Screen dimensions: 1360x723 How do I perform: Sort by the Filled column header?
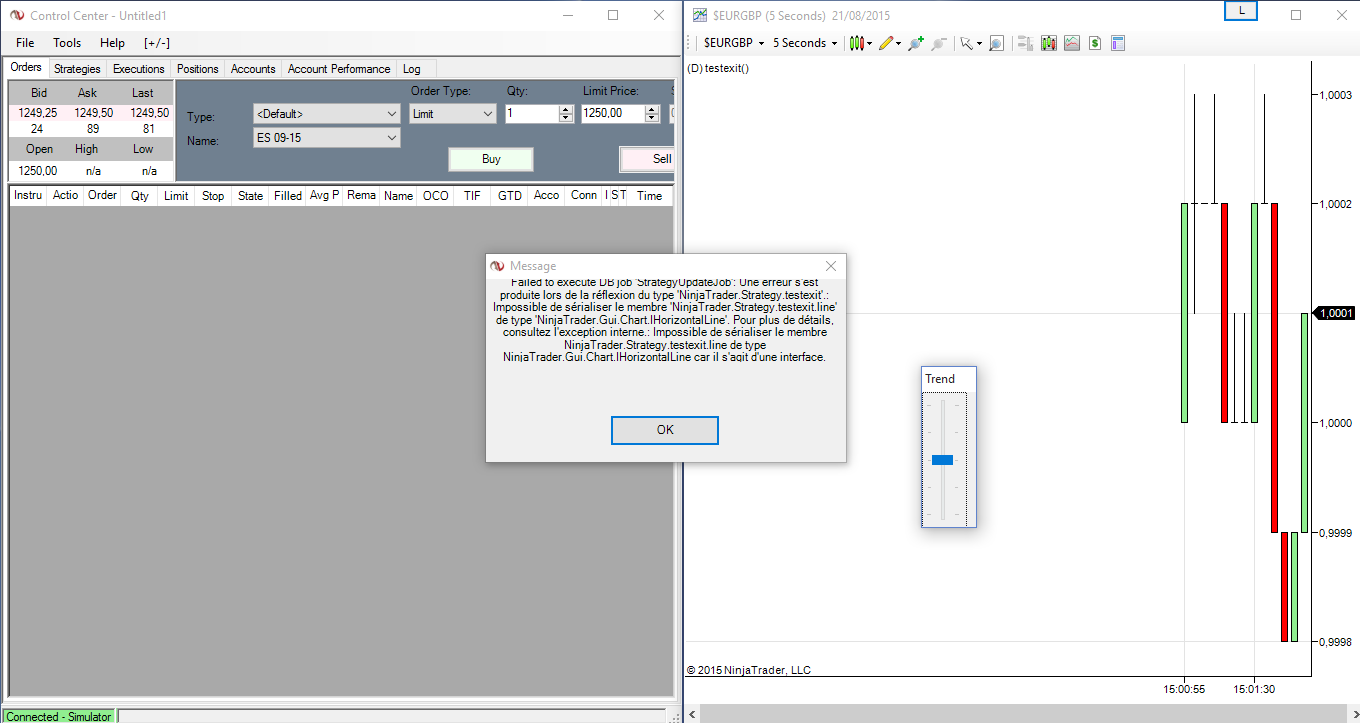pos(287,196)
